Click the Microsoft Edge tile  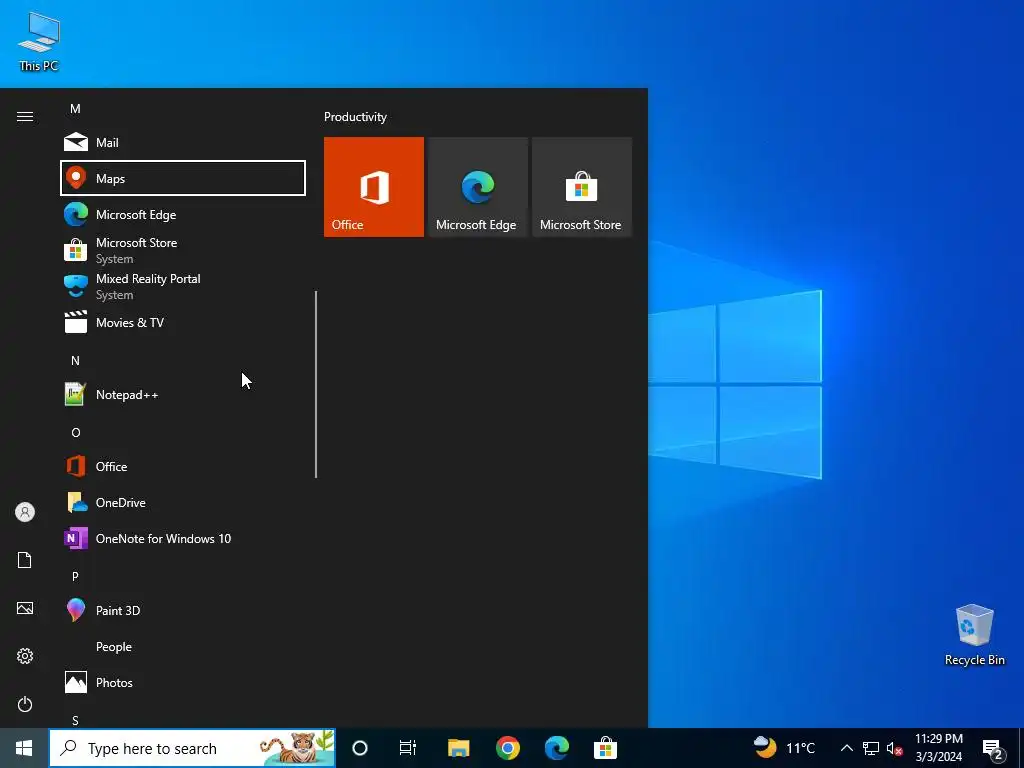click(x=477, y=187)
